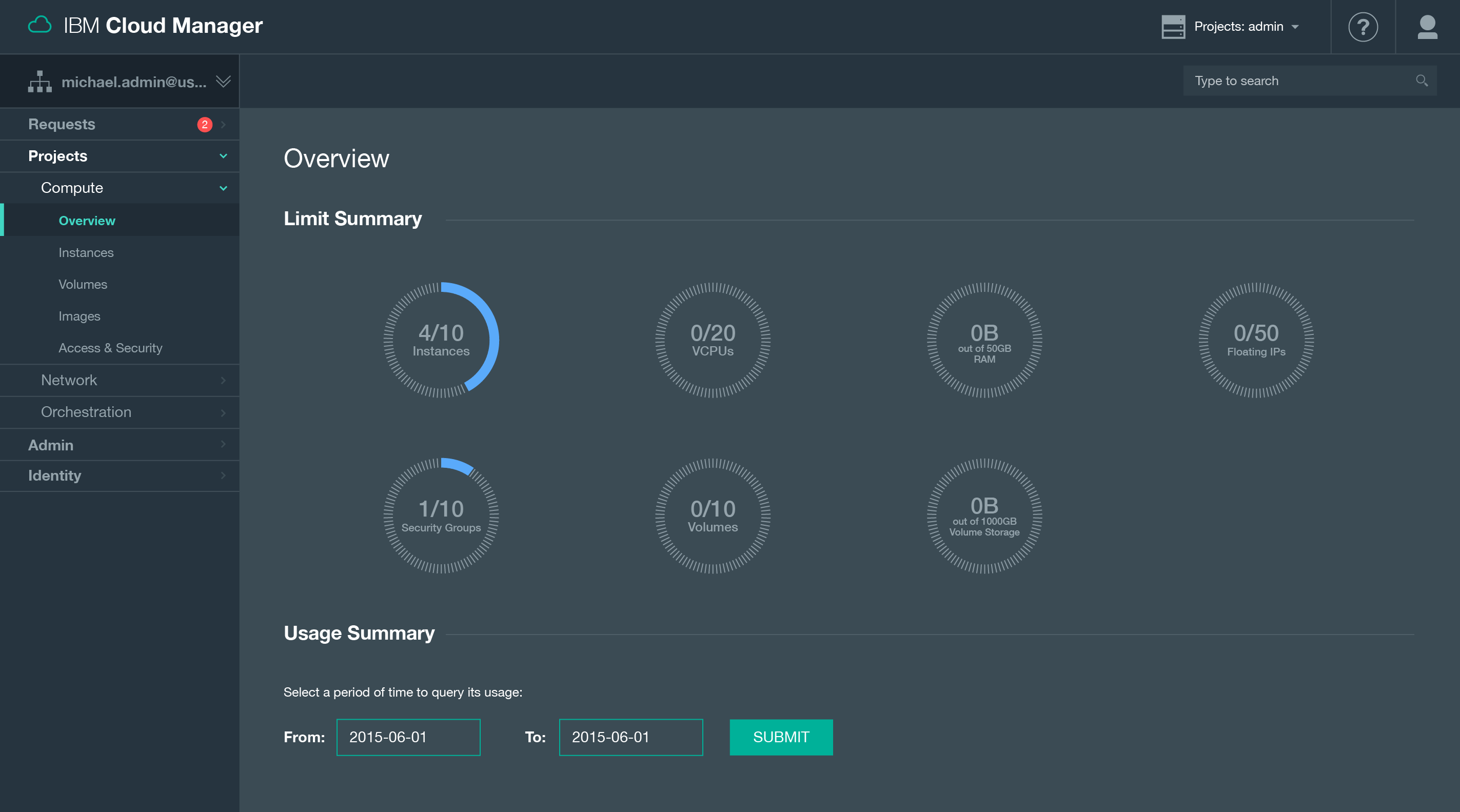Click the Usage Summary heading
Image resolution: width=1460 pixels, height=812 pixels.
(x=359, y=633)
